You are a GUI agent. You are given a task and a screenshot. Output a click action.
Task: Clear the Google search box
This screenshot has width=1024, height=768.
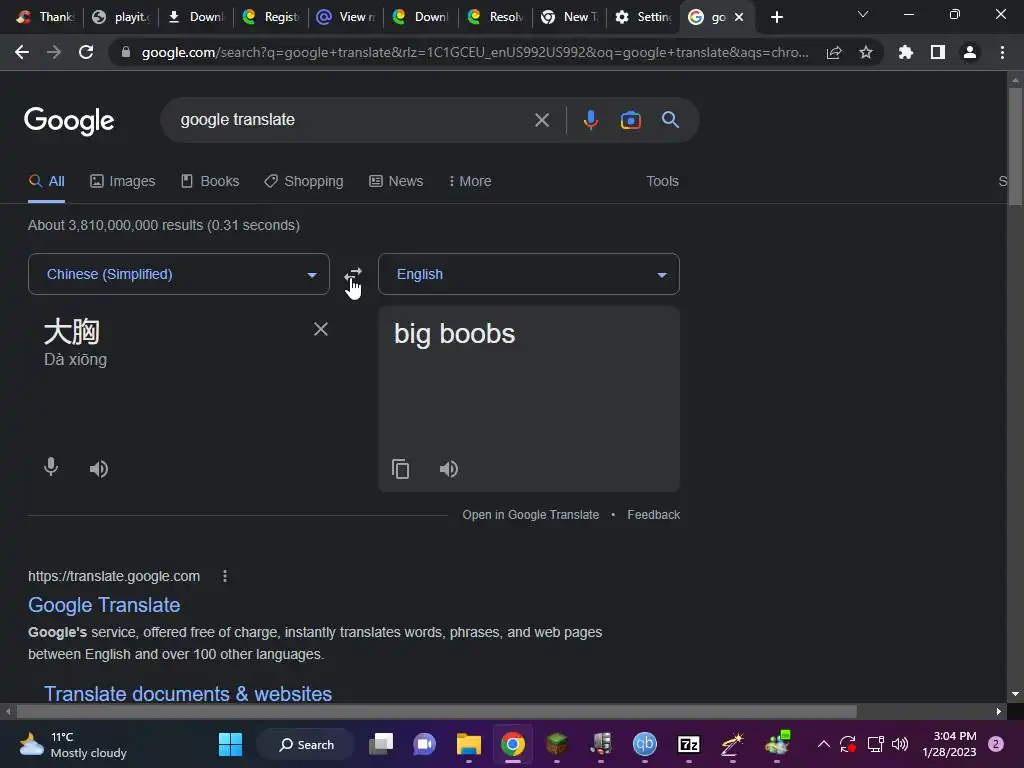(x=541, y=120)
